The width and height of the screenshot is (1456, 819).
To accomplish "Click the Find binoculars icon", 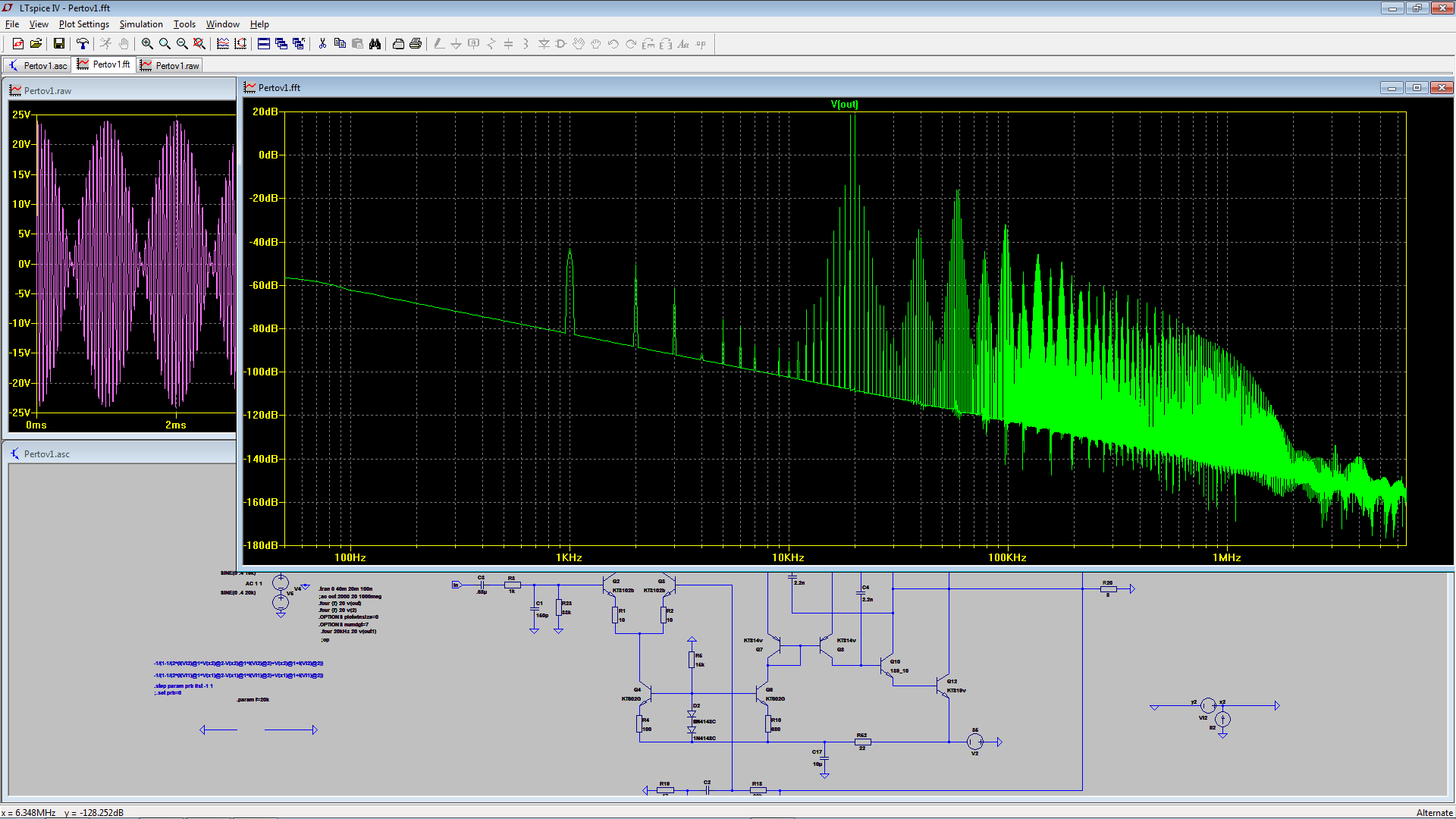I will tap(375, 44).
